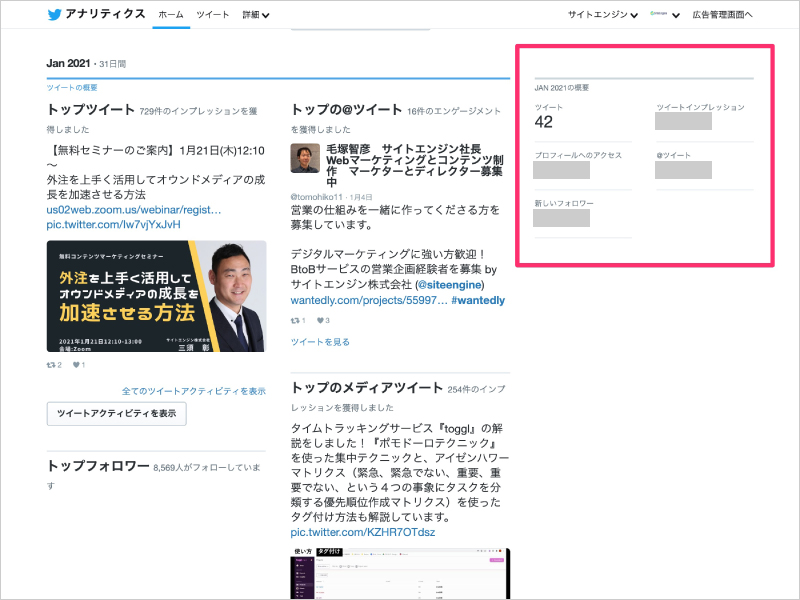
Task: Click the ツイートインプレッション label
Action: click(x=701, y=107)
